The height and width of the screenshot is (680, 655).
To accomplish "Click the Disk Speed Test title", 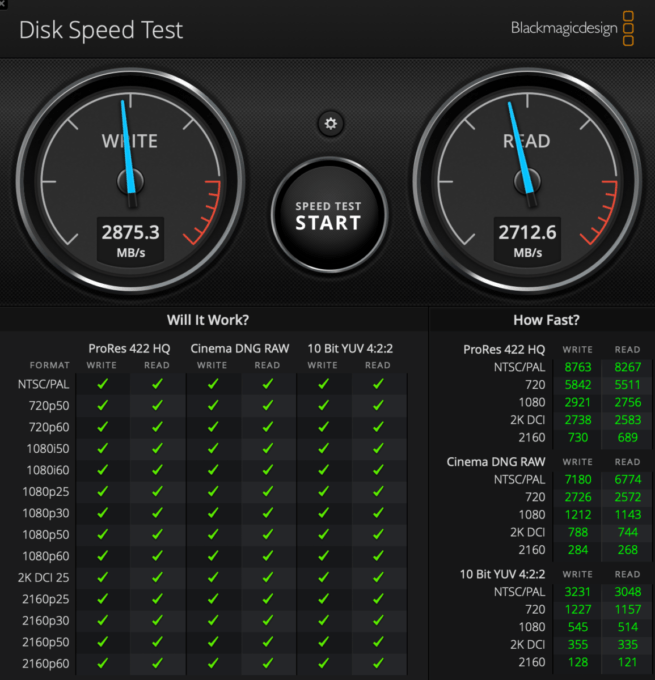I will [x=101, y=30].
